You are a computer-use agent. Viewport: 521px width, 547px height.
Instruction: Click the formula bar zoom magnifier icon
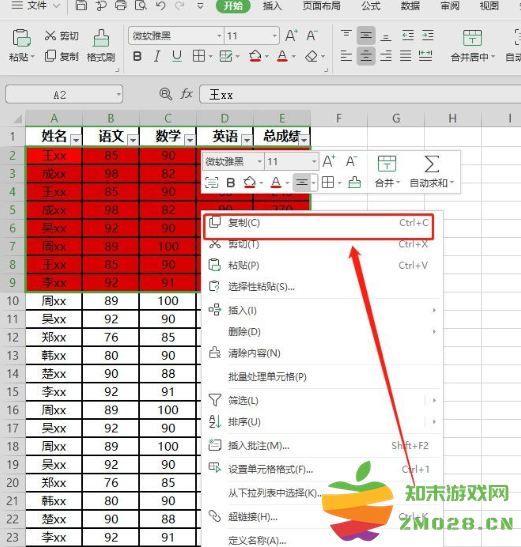pos(165,94)
